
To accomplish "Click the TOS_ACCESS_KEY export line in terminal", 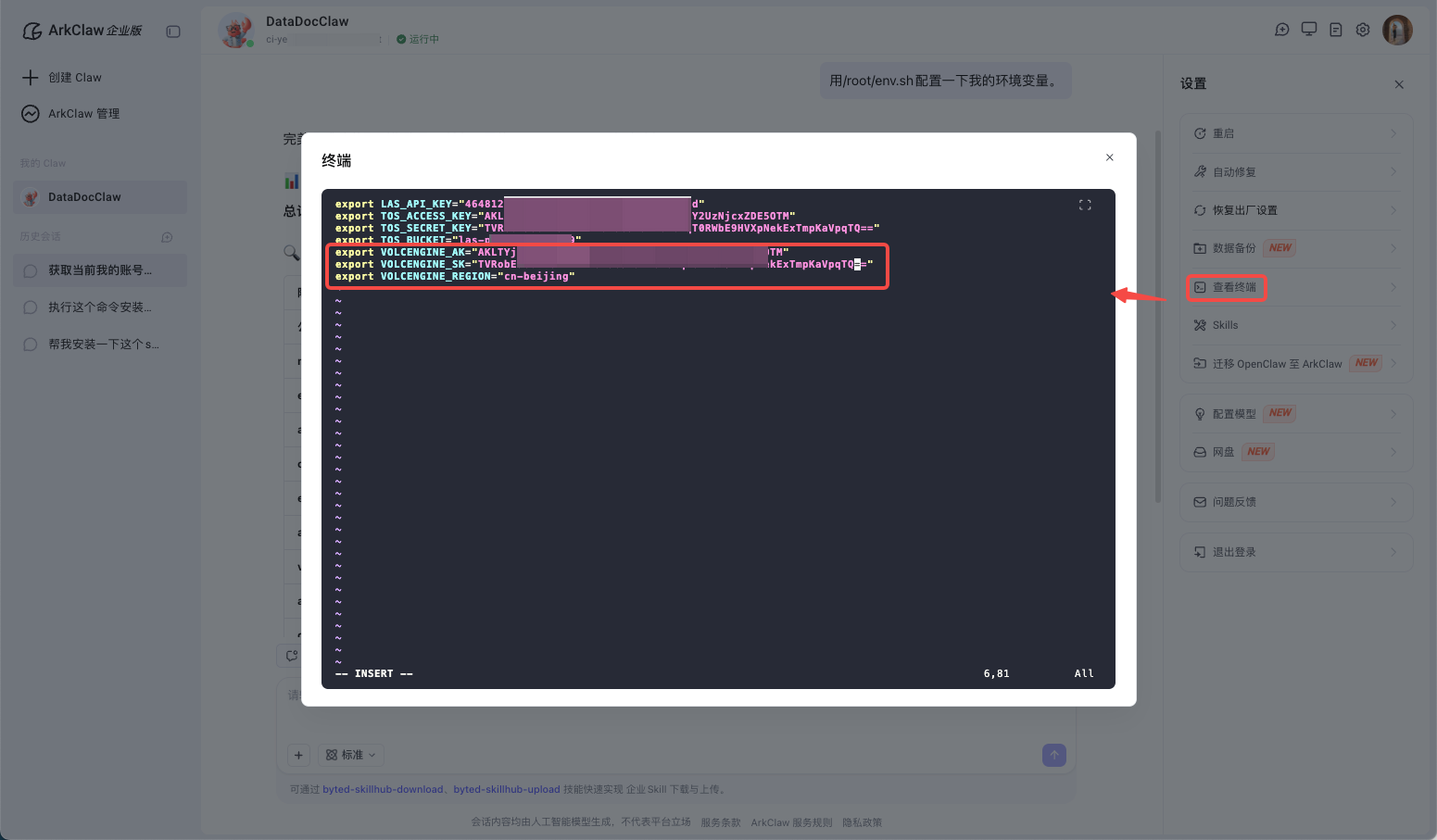I will coord(565,216).
